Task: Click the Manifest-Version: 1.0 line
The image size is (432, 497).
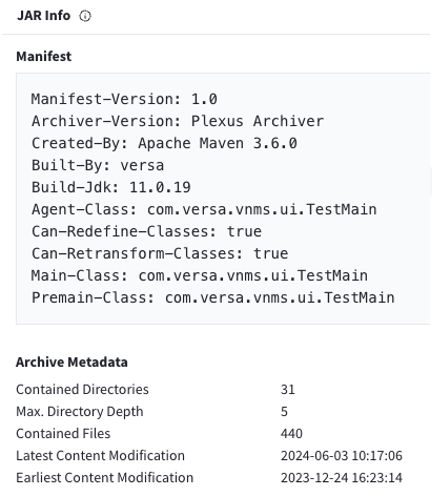Action: tap(124, 99)
